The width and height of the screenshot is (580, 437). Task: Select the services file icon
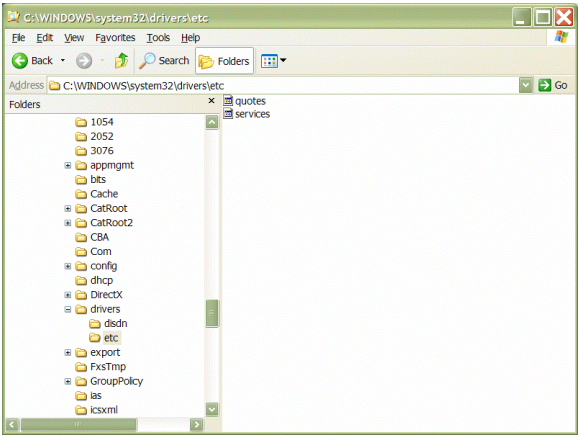[x=228, y=114]
